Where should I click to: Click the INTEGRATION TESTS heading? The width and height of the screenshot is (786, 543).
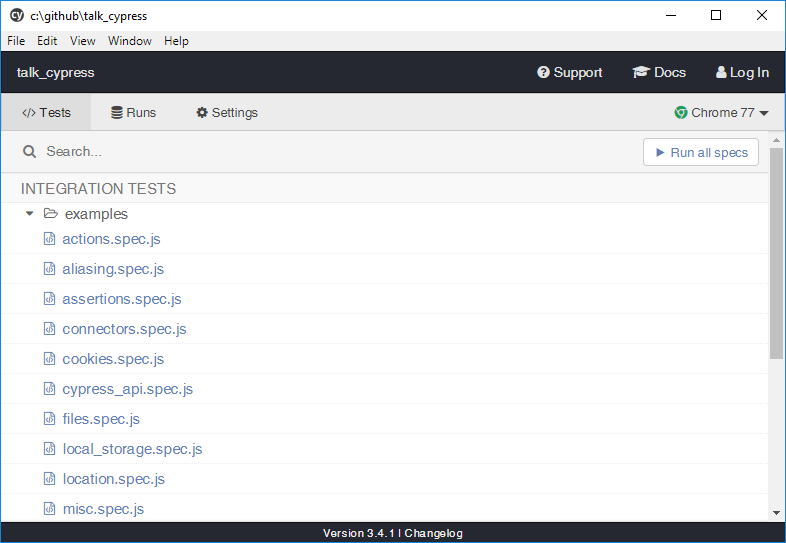tap(98, 189)
